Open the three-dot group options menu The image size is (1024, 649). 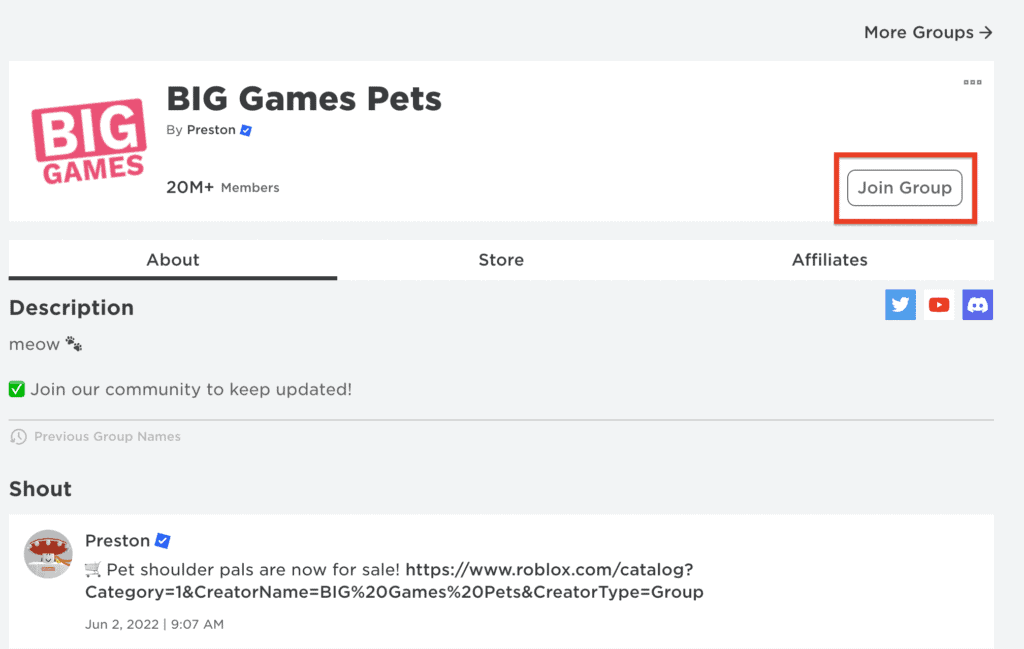pos(972,82)
